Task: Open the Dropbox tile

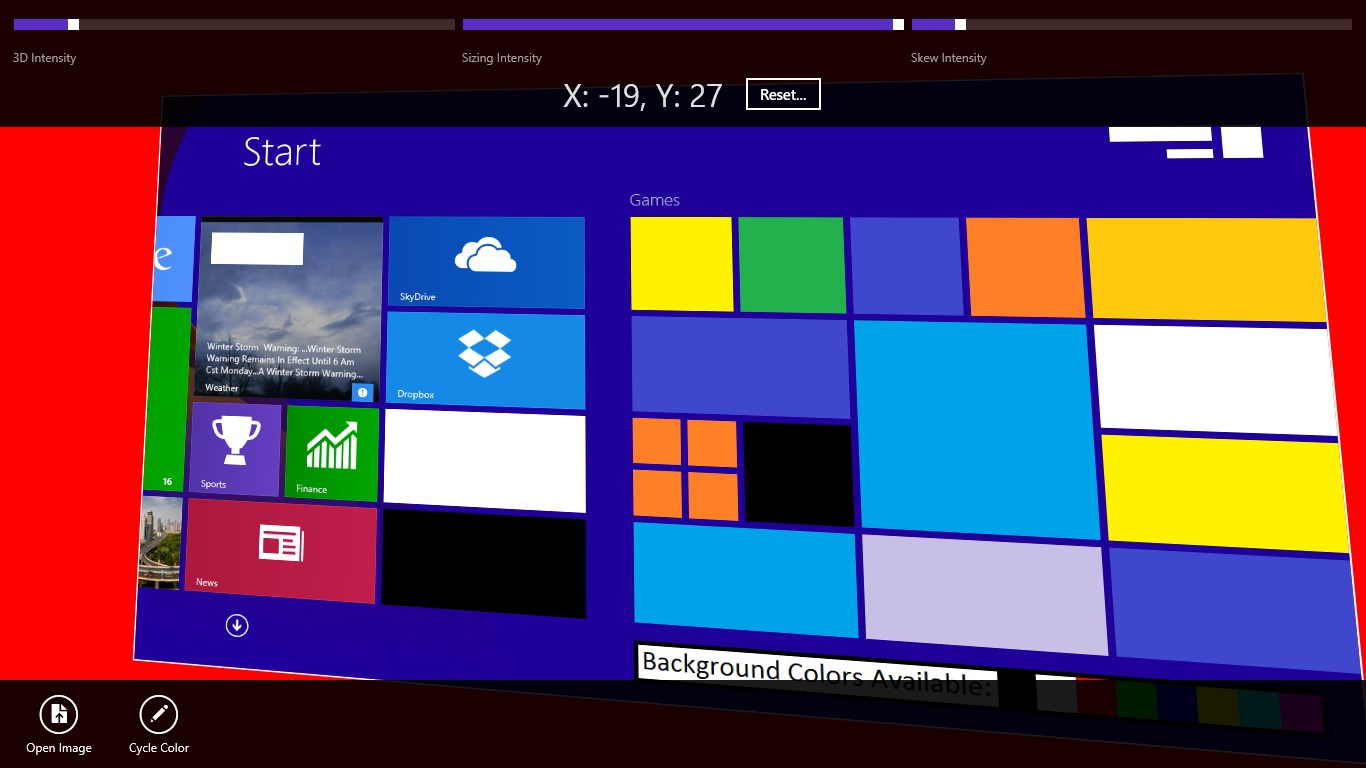Action: click(485, 359)
